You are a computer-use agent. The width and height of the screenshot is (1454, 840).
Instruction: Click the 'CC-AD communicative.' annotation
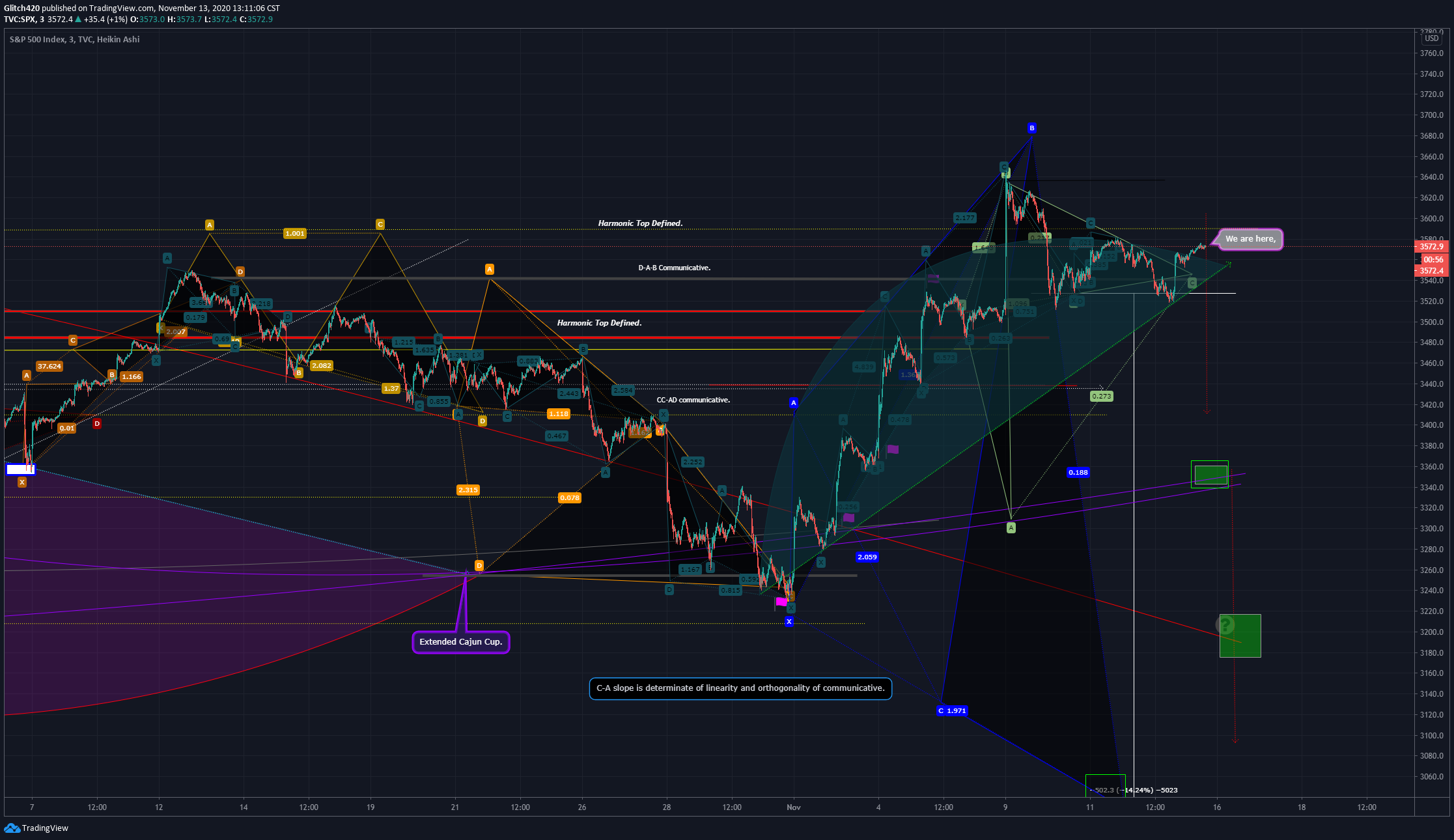tap(693, 400)
